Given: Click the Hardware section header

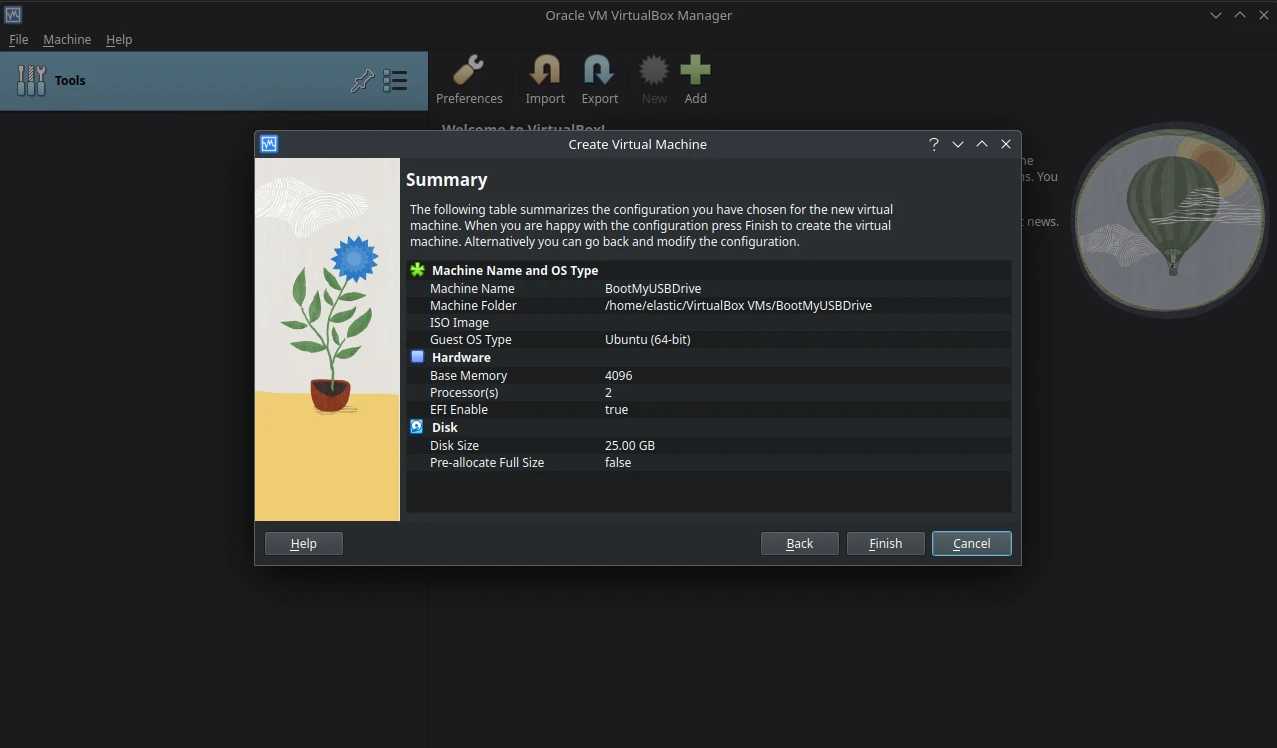Looking at the screenshot, I should pos(461,357).
